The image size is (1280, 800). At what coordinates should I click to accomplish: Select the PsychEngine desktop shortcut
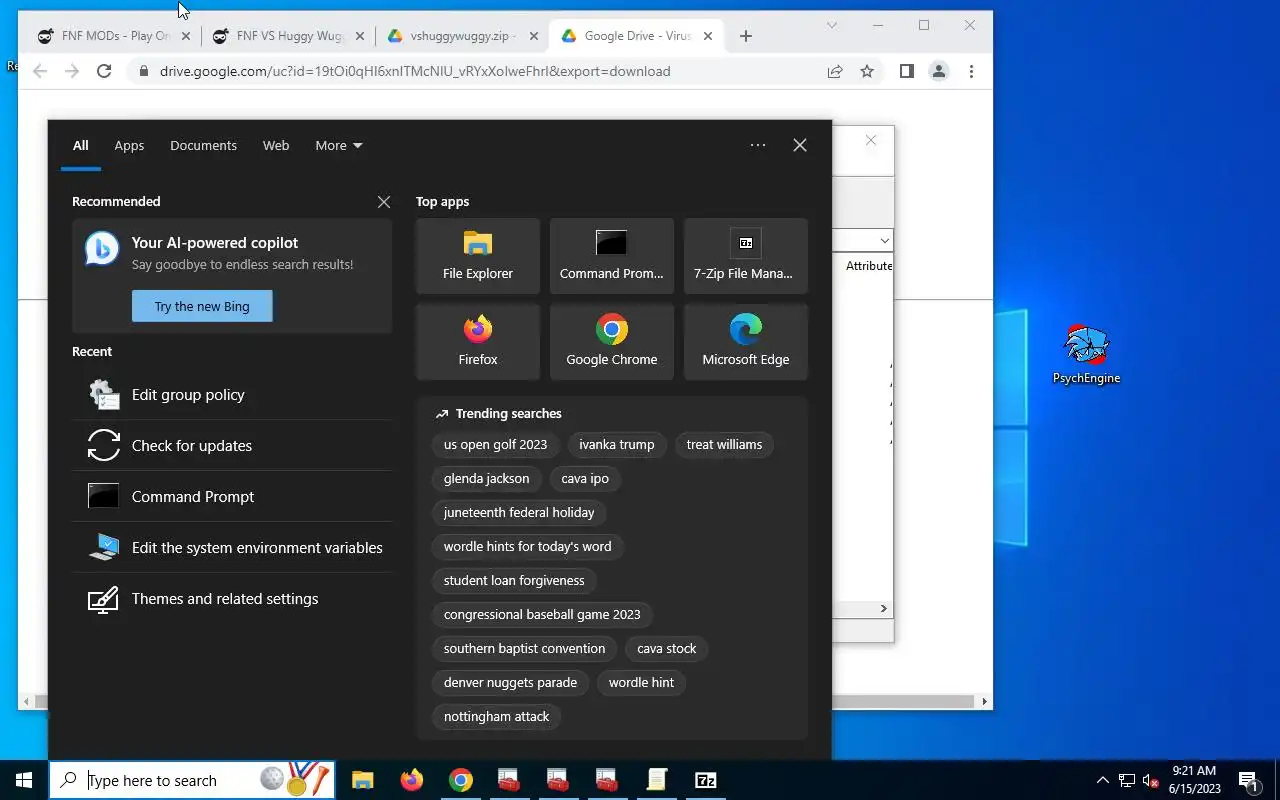click(1087, 355)
